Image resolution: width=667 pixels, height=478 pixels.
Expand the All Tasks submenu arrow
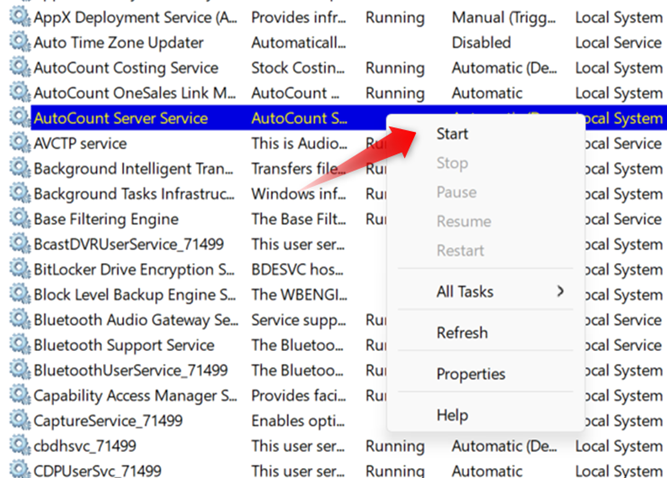click(560, 292)
